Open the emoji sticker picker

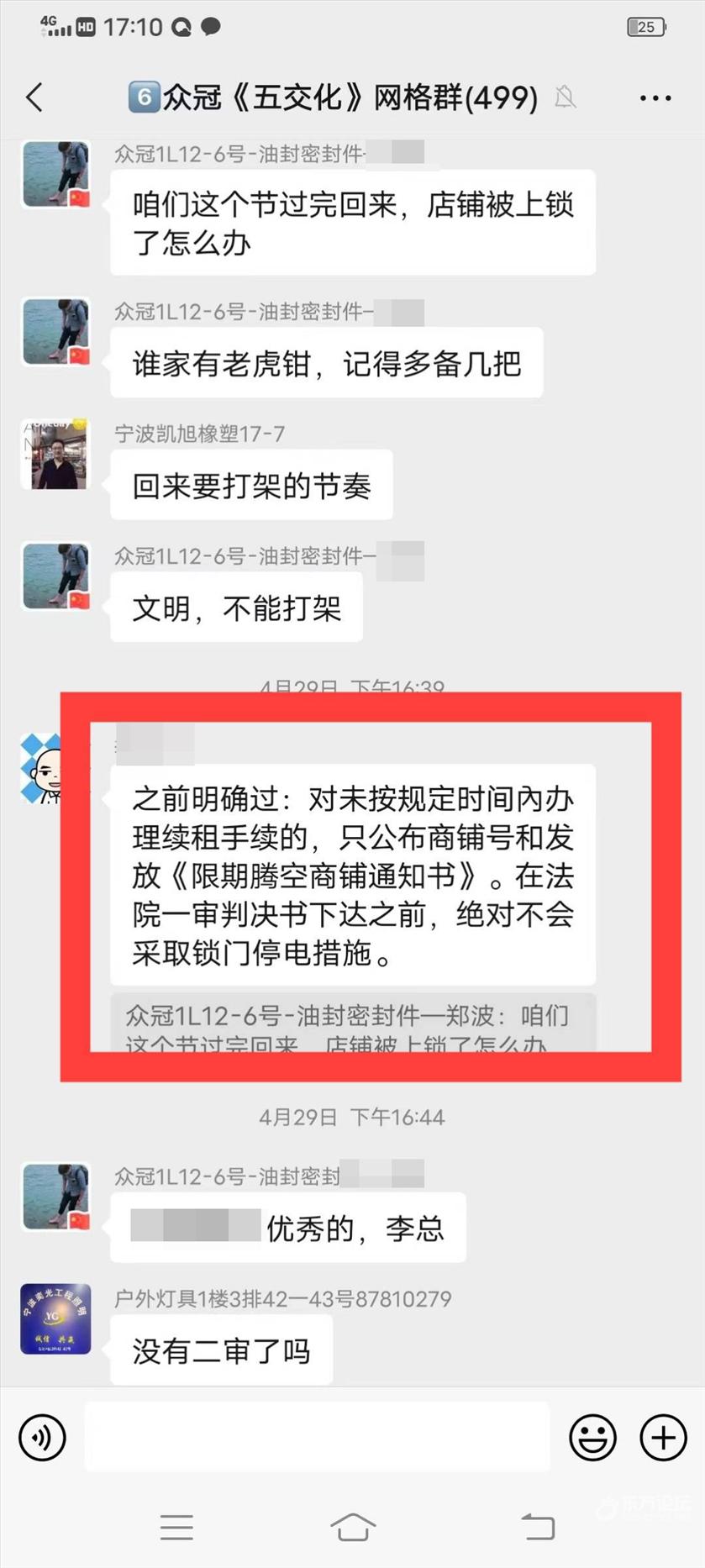click(x=592, y=1438)
